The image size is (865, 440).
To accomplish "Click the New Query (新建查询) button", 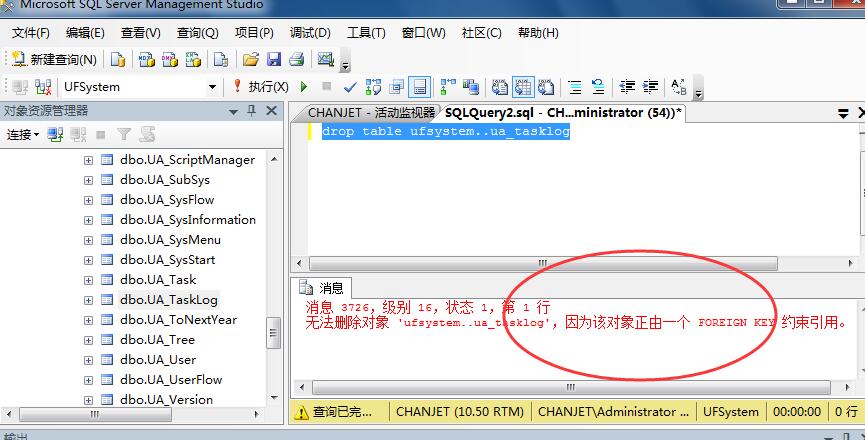I will [54, 60].
